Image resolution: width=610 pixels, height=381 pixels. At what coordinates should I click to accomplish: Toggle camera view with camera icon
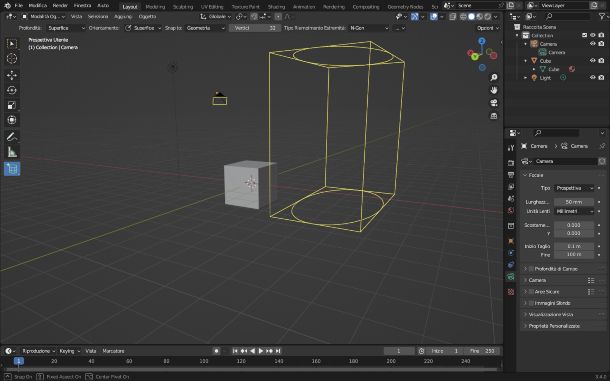pyautogui.click(x=494, y=103)
